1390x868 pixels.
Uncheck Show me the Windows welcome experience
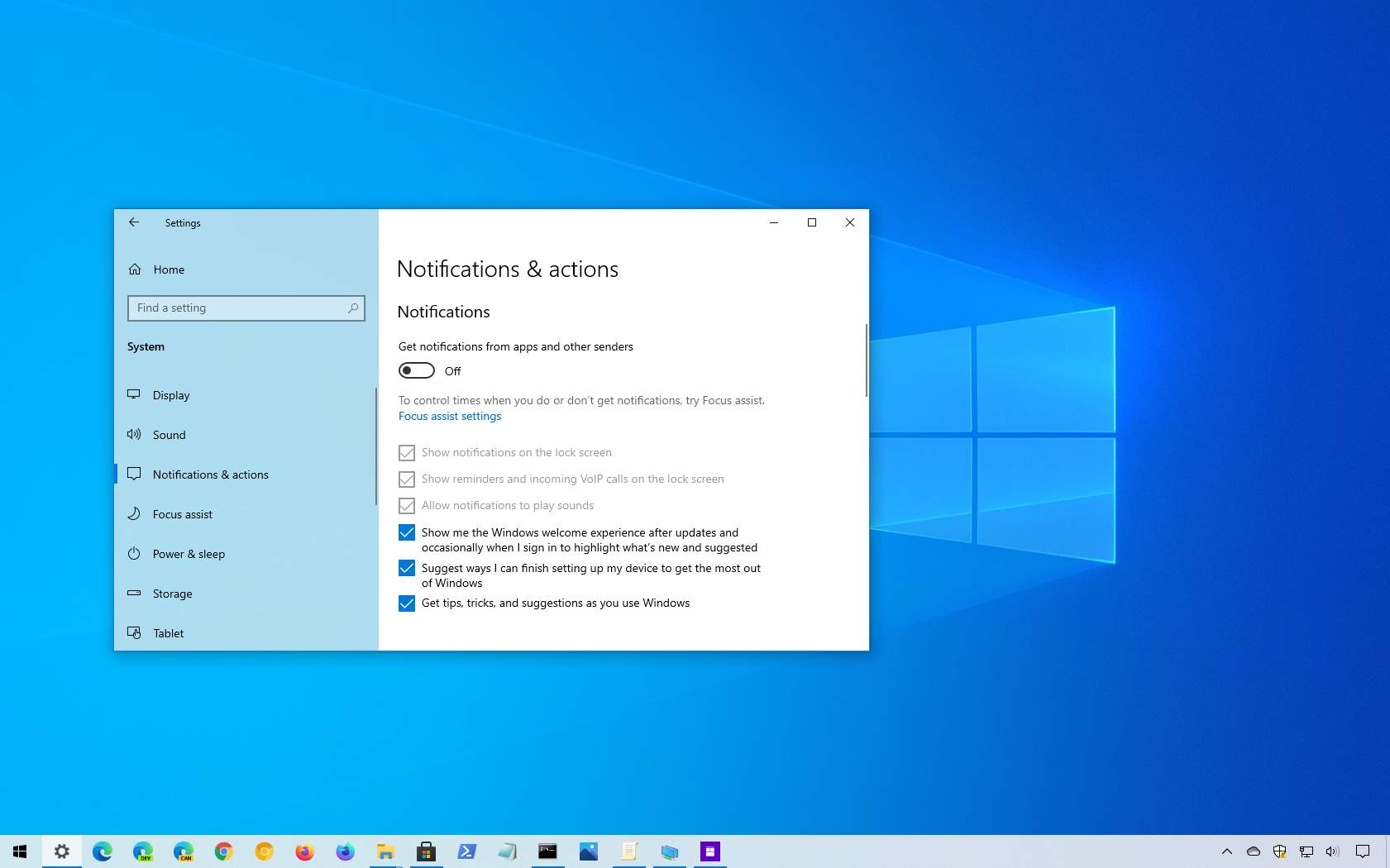[407, 532]
